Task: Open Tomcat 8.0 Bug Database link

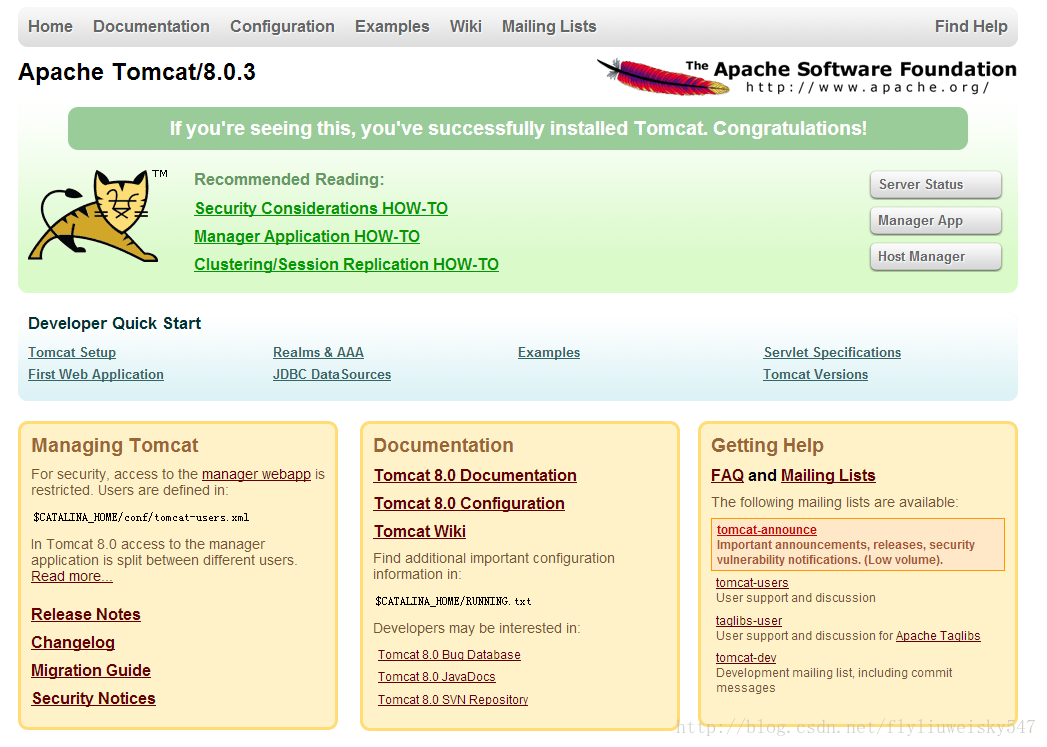Action: click(449, 655)
